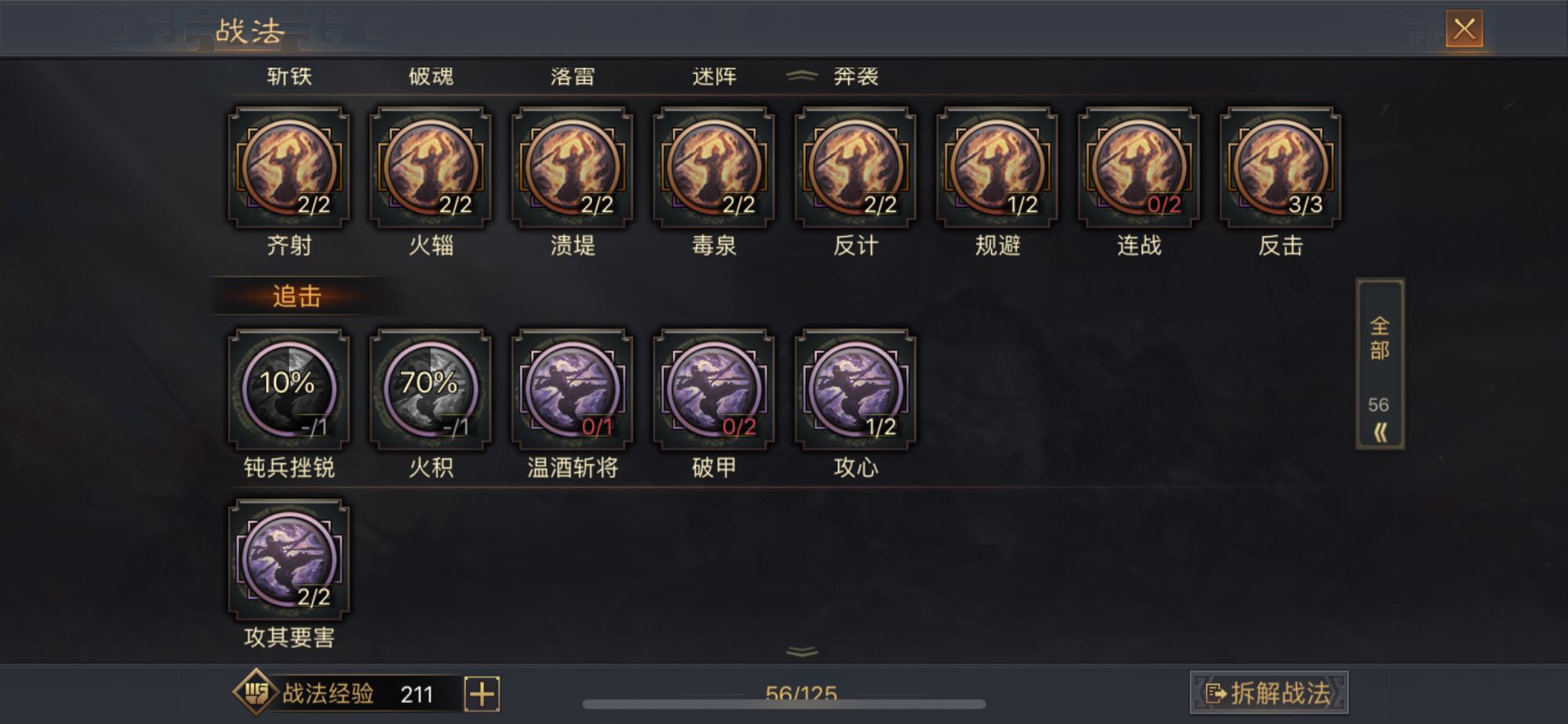Collapse the 全部 side filter panel

click(x=1380, y=432)
